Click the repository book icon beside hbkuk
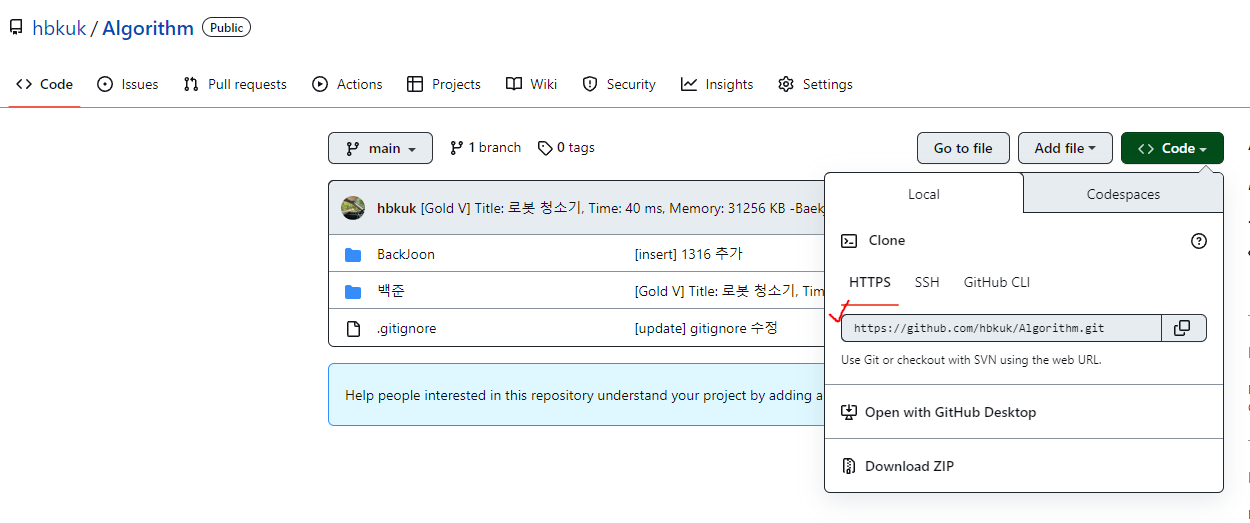The height and width of the screenshot is (523, 1250). tap(16, 28)
